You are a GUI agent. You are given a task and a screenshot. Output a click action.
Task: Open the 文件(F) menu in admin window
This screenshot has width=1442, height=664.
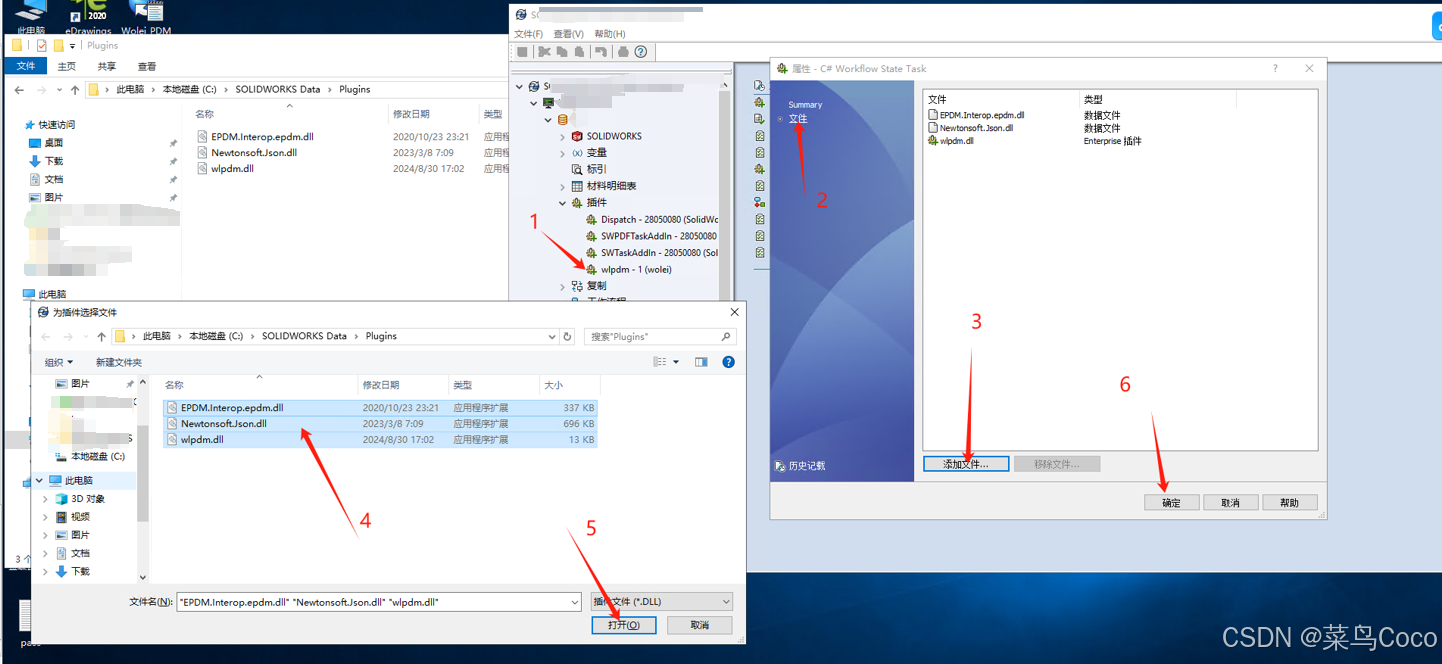(x=528, y=34)
